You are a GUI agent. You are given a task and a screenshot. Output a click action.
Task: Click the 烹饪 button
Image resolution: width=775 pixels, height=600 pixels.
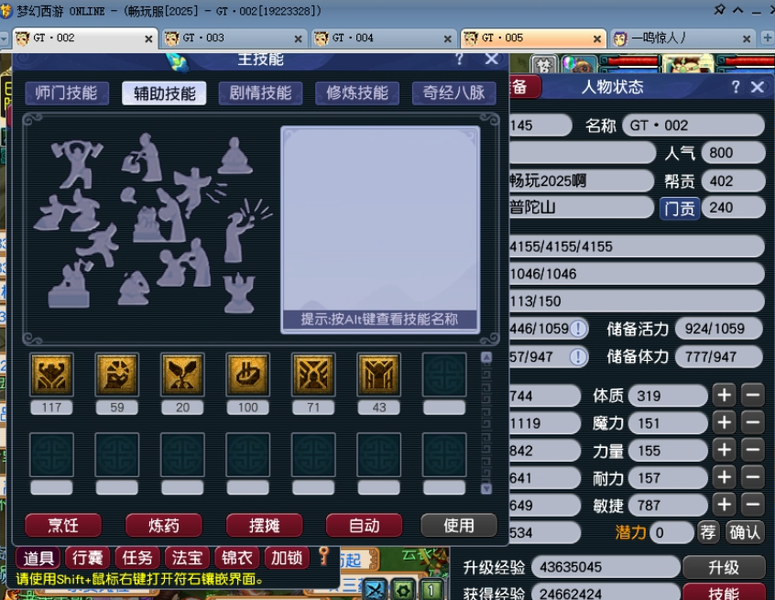(63, 525)
